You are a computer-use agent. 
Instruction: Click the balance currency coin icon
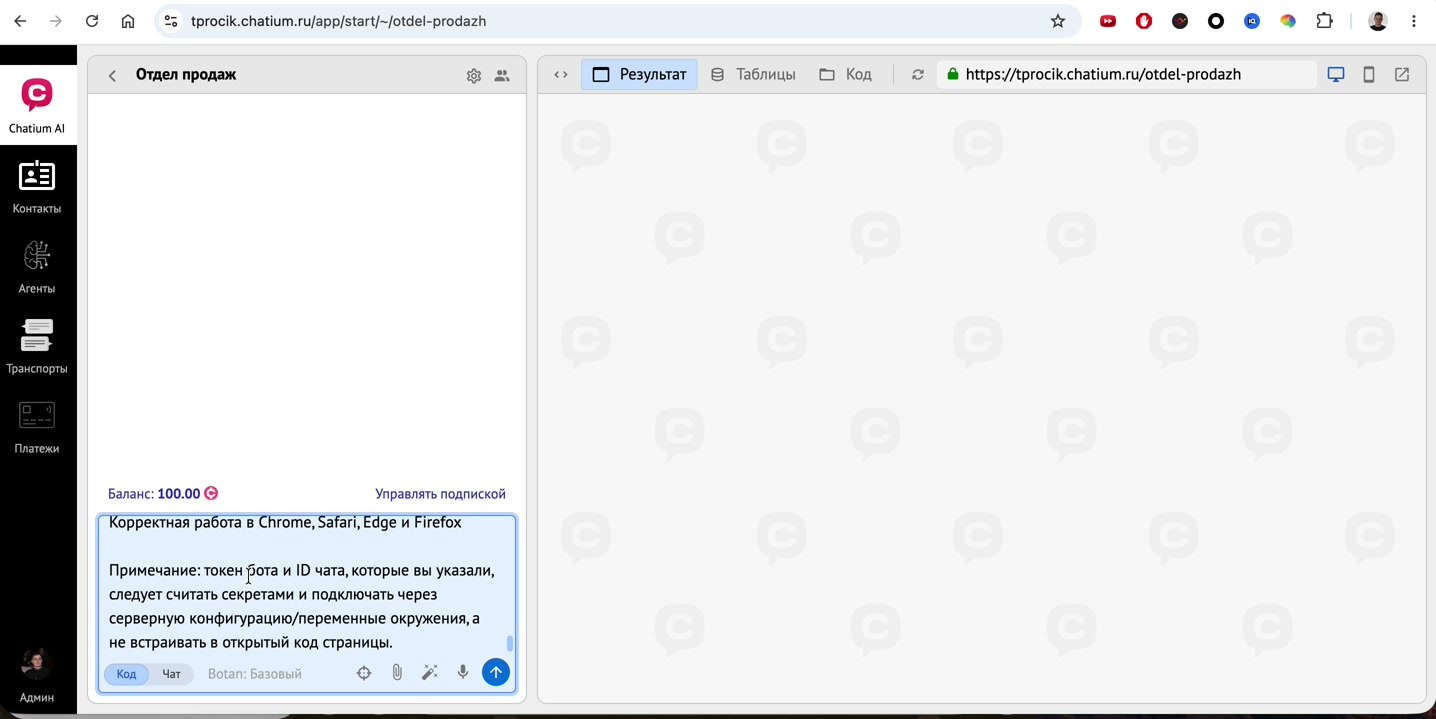pyautogui.click(x=211, y=493)
